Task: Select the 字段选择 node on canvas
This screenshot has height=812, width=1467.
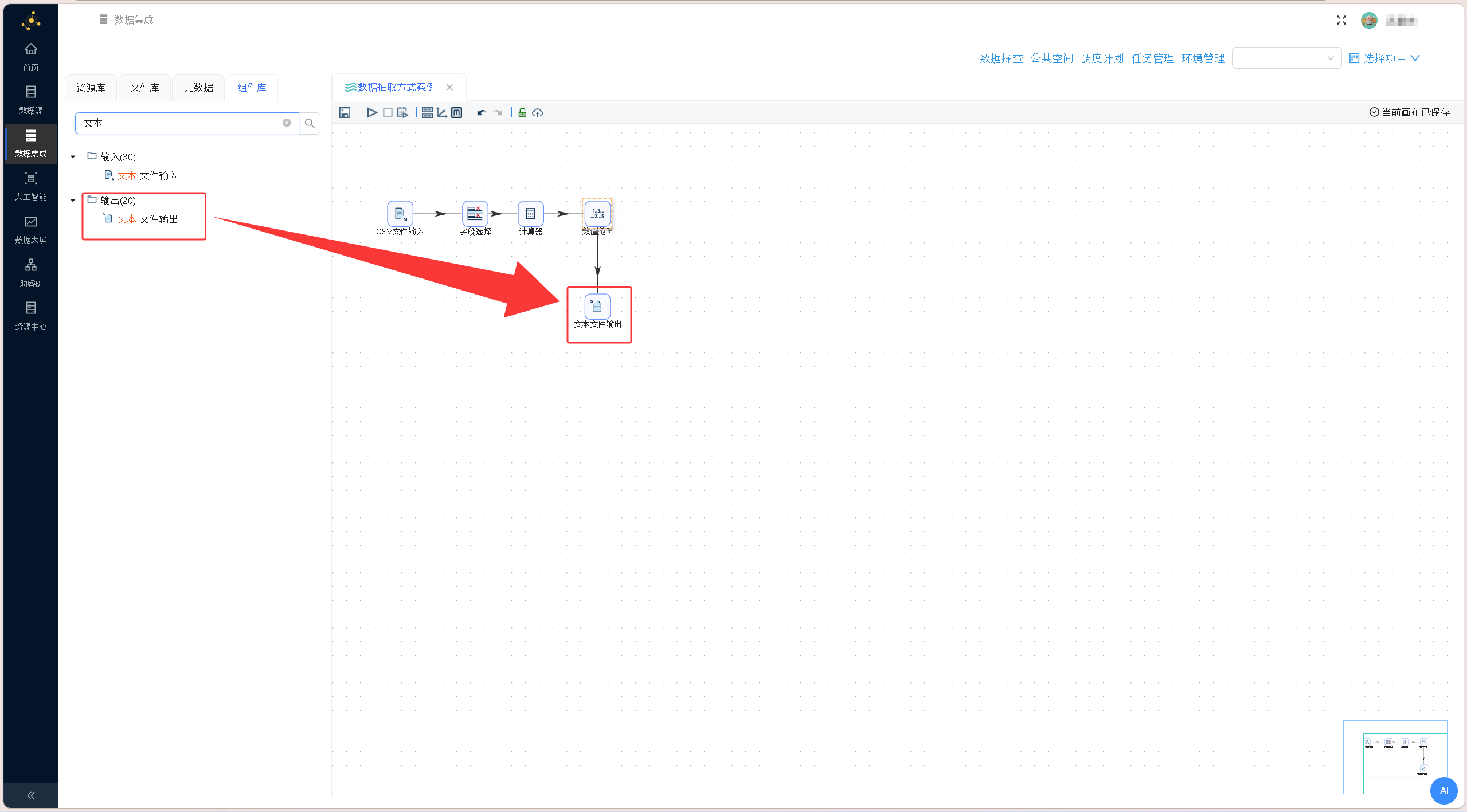Action: coord(475,214)
